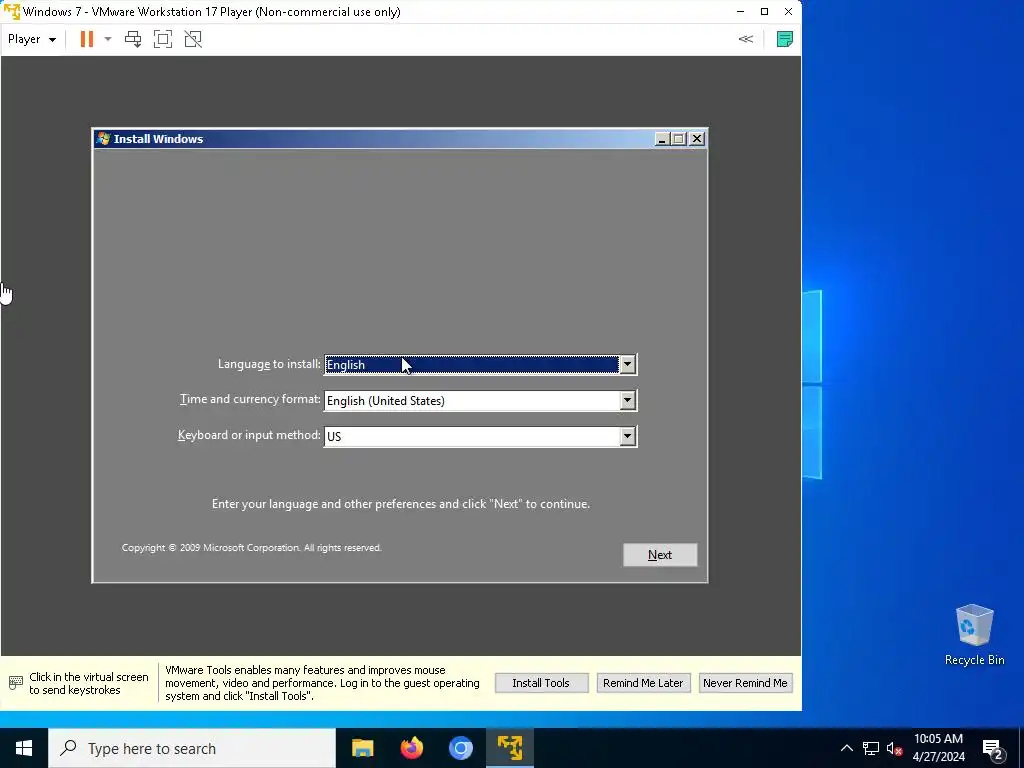The image size is (1024, 768).
Task: Expand the power options arrow beside pause
Action: [108, 39]
